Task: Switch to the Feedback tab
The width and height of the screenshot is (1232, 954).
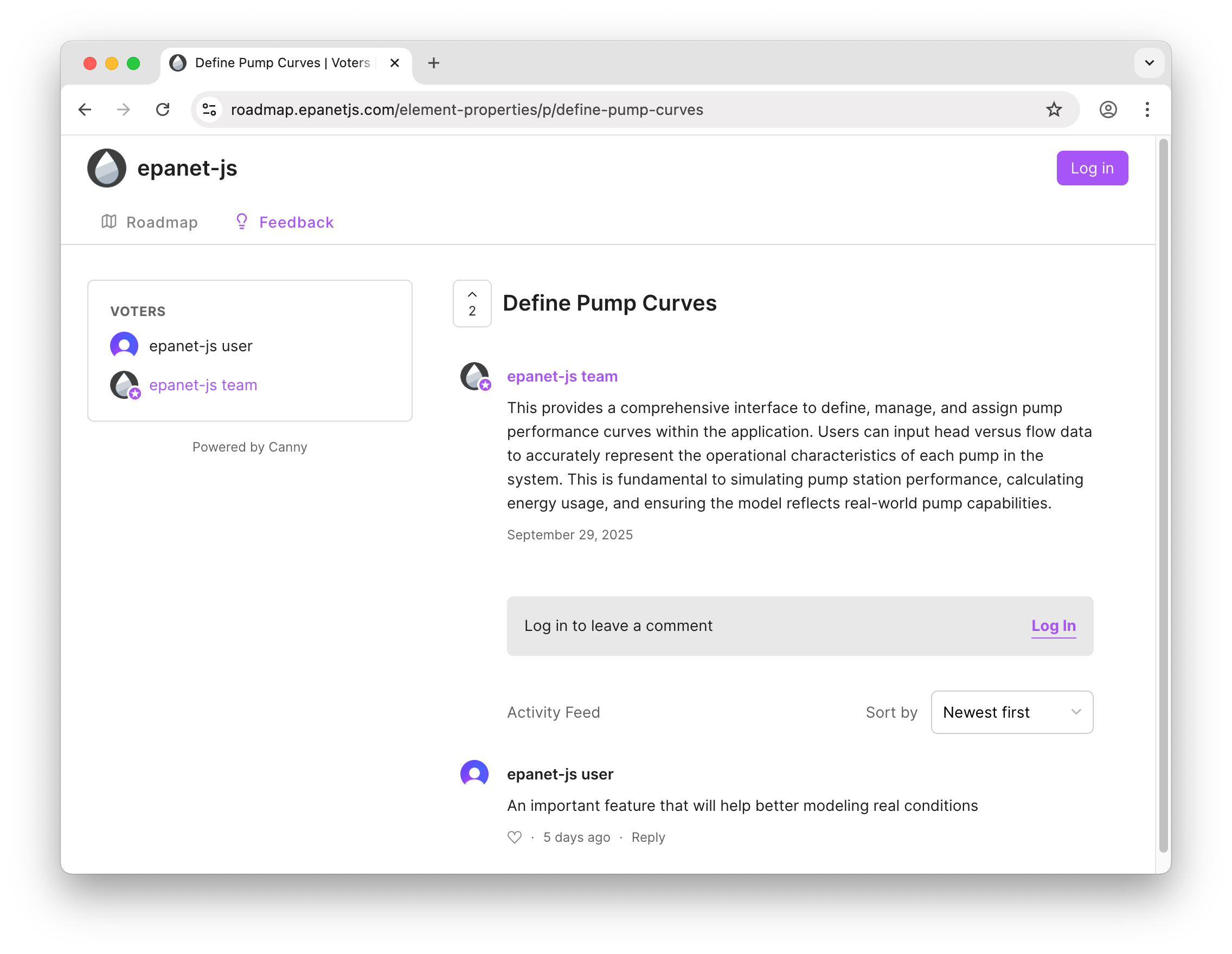Action: [x=284, y=222]
